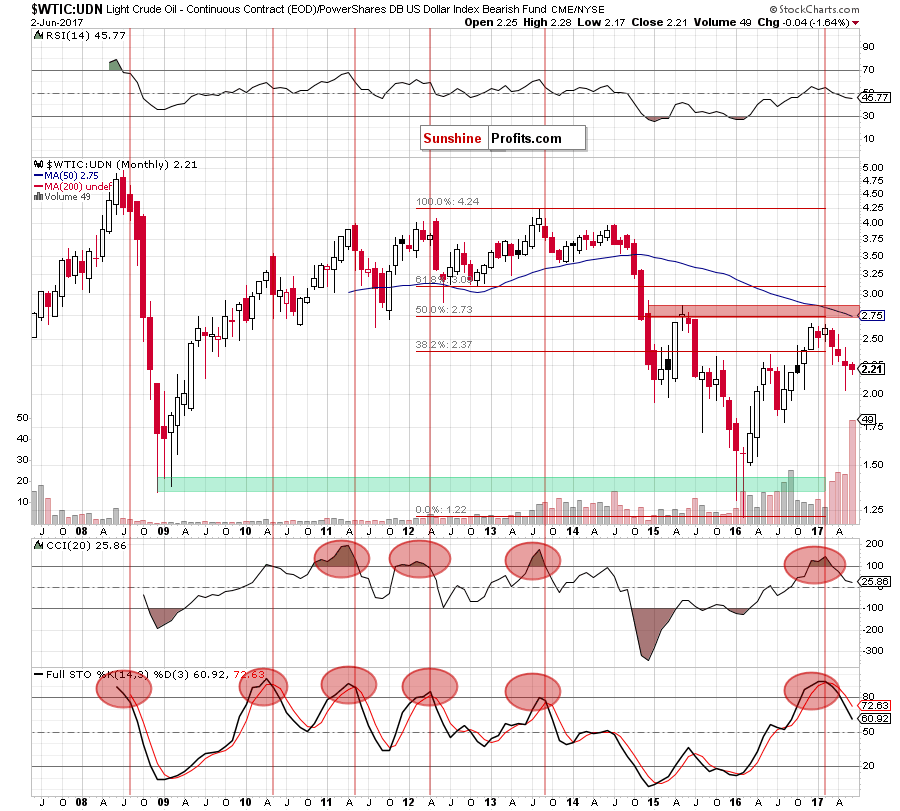The height and width of the screenshot is (811, 900).
Task: Click the red down-arrow change indicator
Action: tap(855, 23)
